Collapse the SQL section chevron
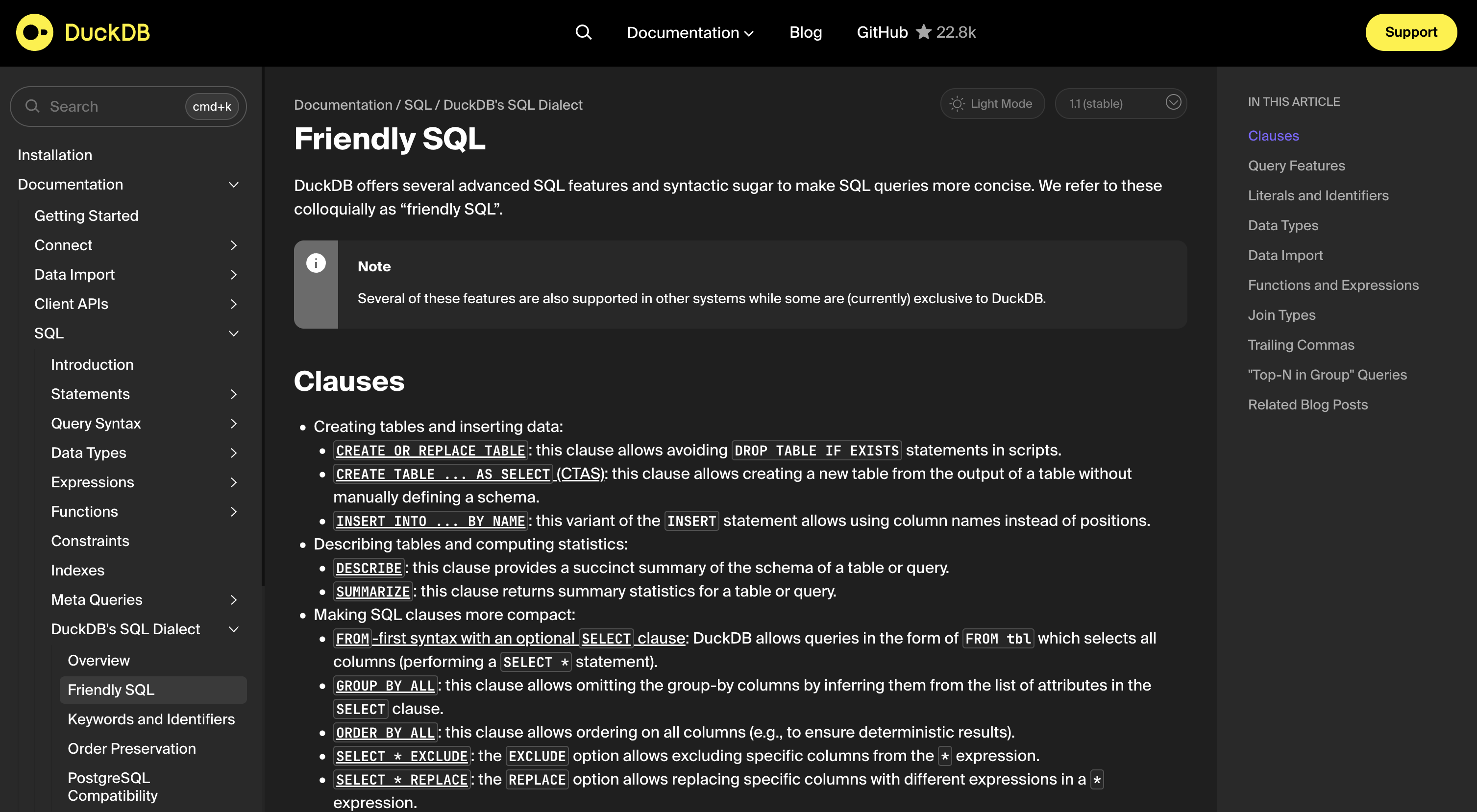 (233, 334)
